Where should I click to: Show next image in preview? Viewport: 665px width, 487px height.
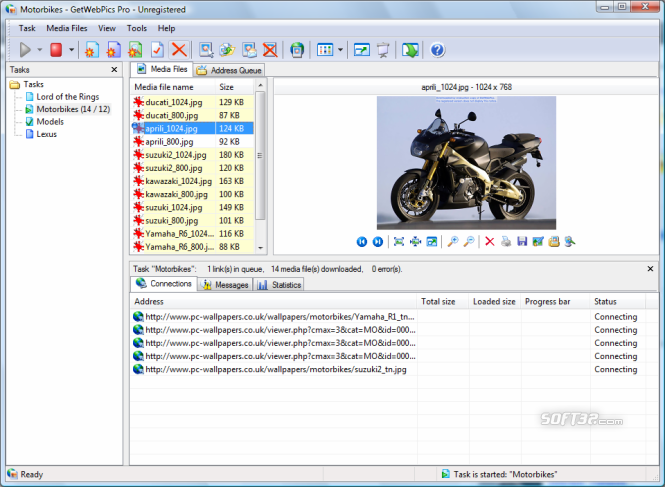click(x=377, y=242)
